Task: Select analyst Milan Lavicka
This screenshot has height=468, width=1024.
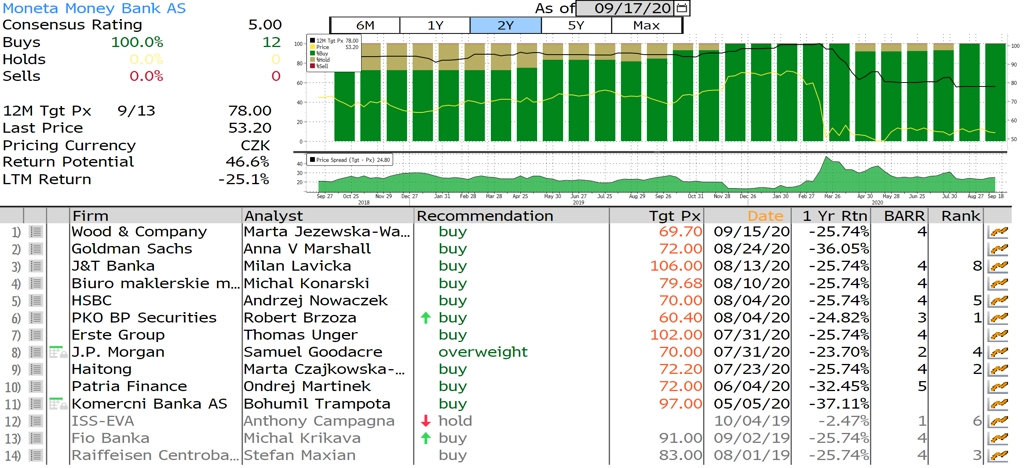Action: [297, 266]
